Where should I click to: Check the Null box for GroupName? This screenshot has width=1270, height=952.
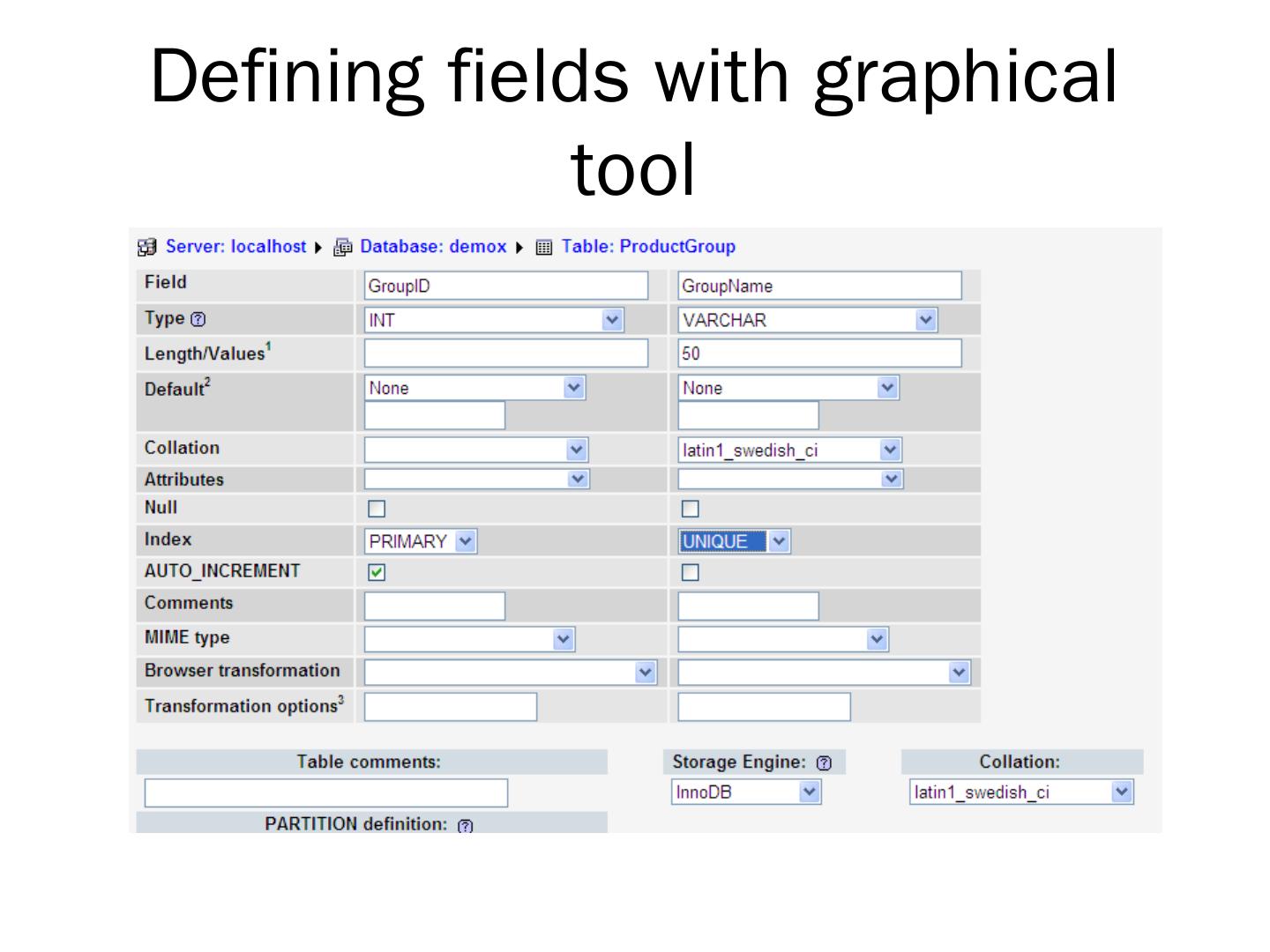coord(691,509)
